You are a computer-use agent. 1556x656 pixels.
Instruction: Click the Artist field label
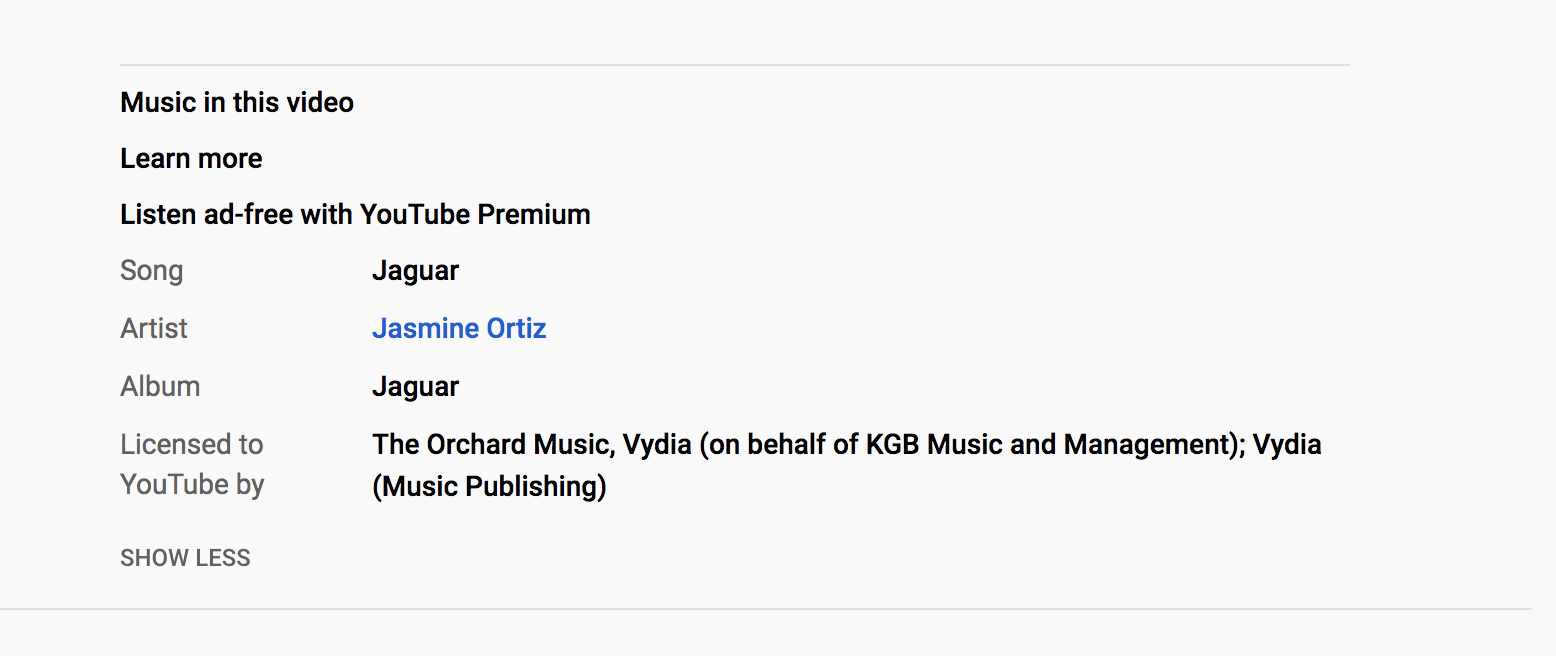(154, 328)
